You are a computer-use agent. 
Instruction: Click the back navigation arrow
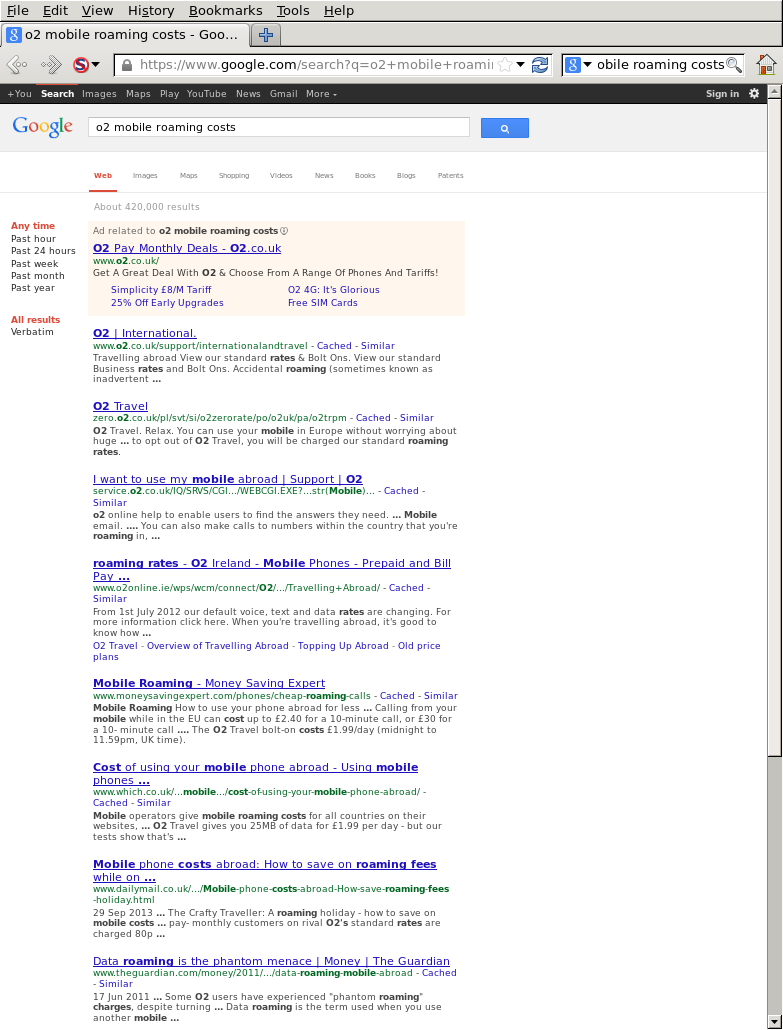(17, 65)
